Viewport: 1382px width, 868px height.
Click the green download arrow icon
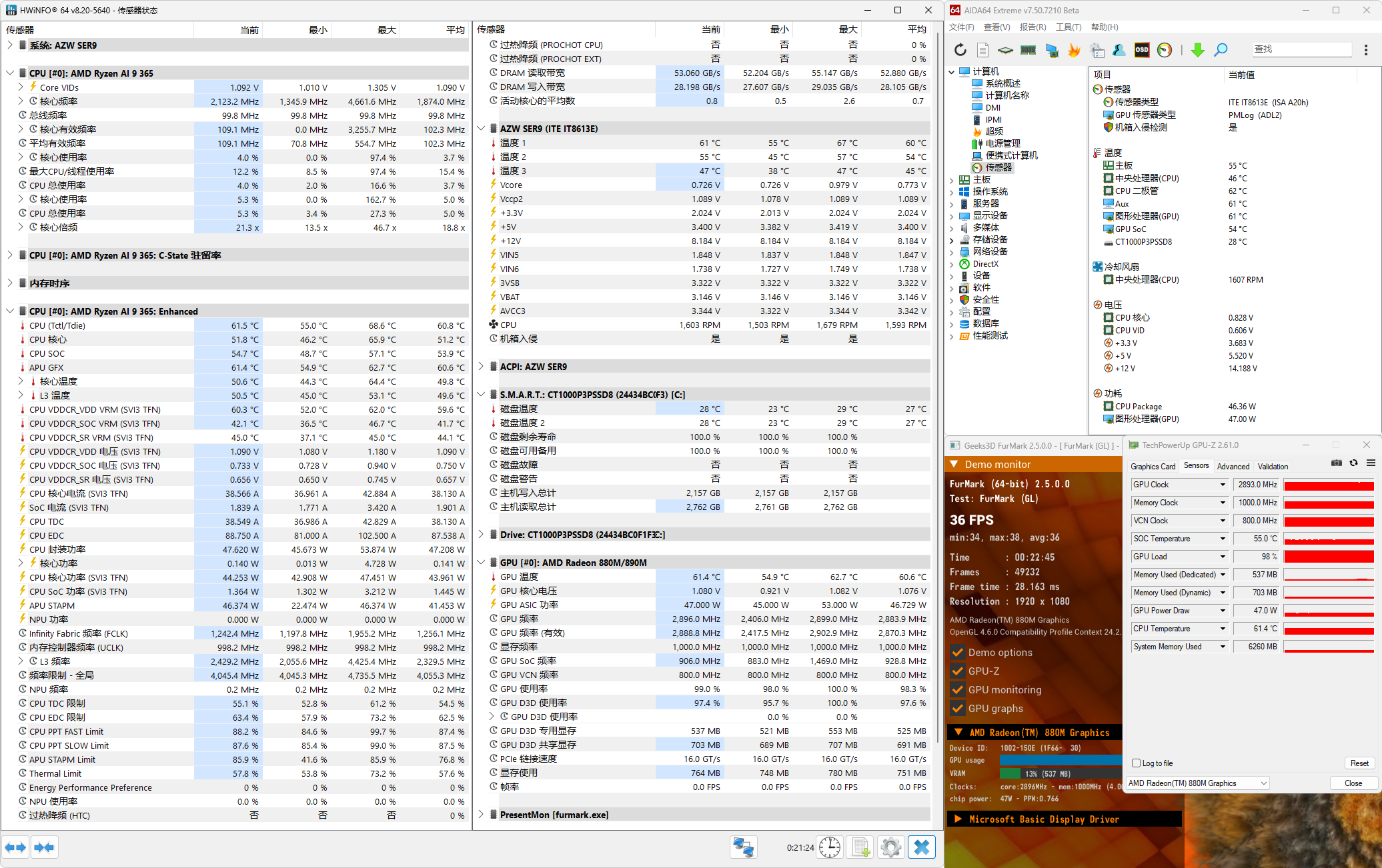(x=1198, y=50)
